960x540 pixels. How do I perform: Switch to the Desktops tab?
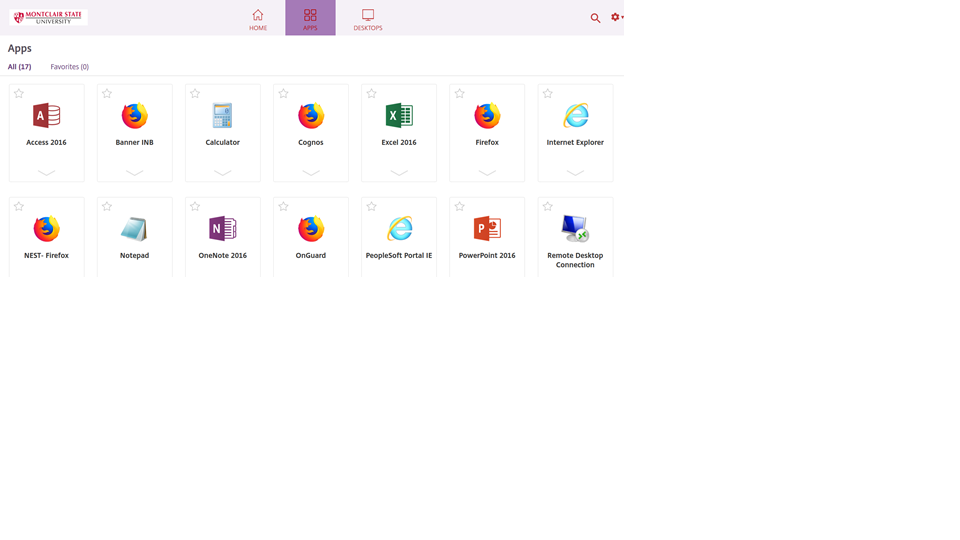pos(368,19)
